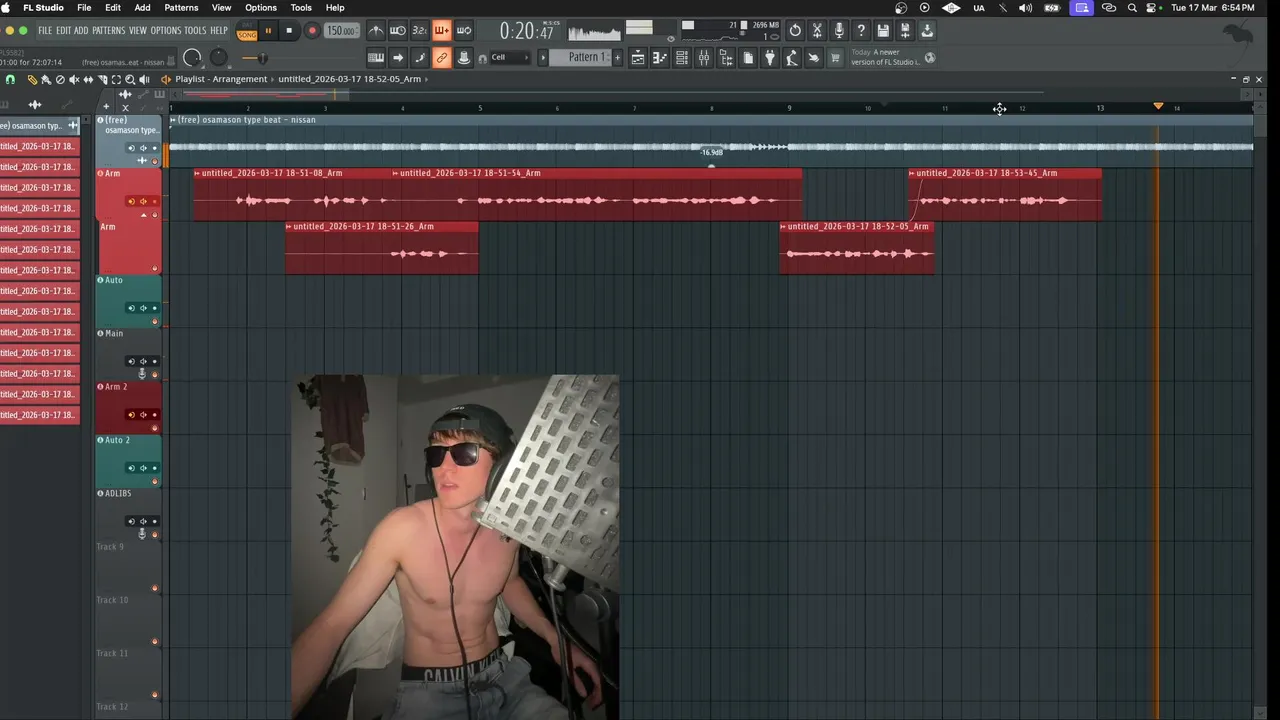Open the audio editor scissors icon

(817, 31)
